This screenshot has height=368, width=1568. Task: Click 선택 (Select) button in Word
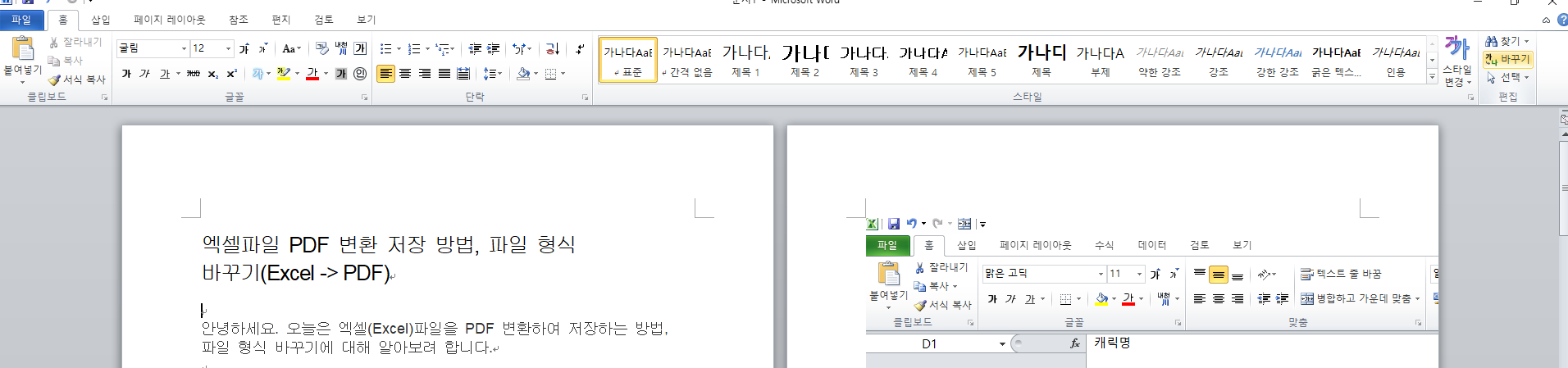coord(1507,77)
